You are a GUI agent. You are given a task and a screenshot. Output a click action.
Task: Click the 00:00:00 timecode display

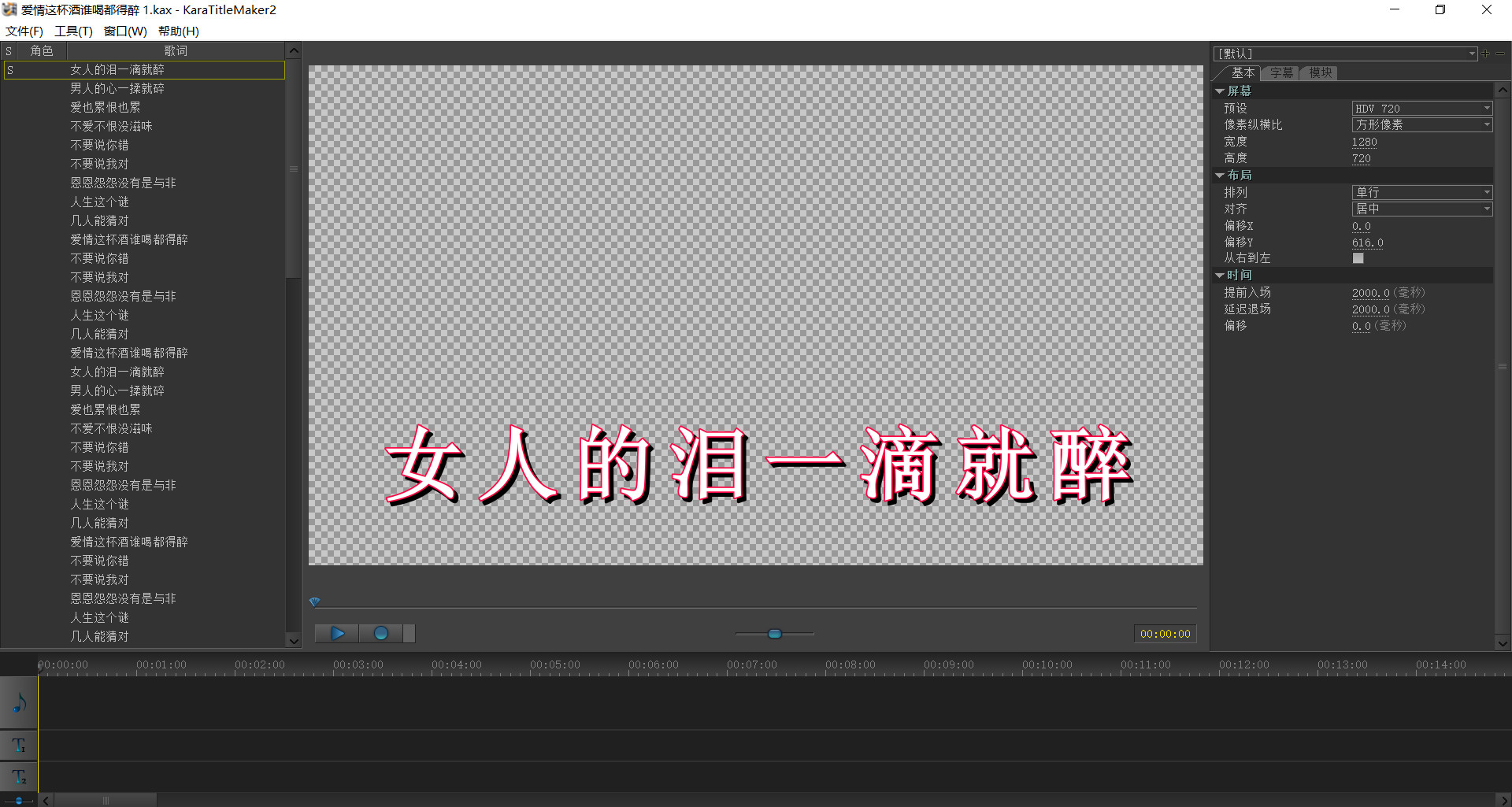coord(1165,634)
